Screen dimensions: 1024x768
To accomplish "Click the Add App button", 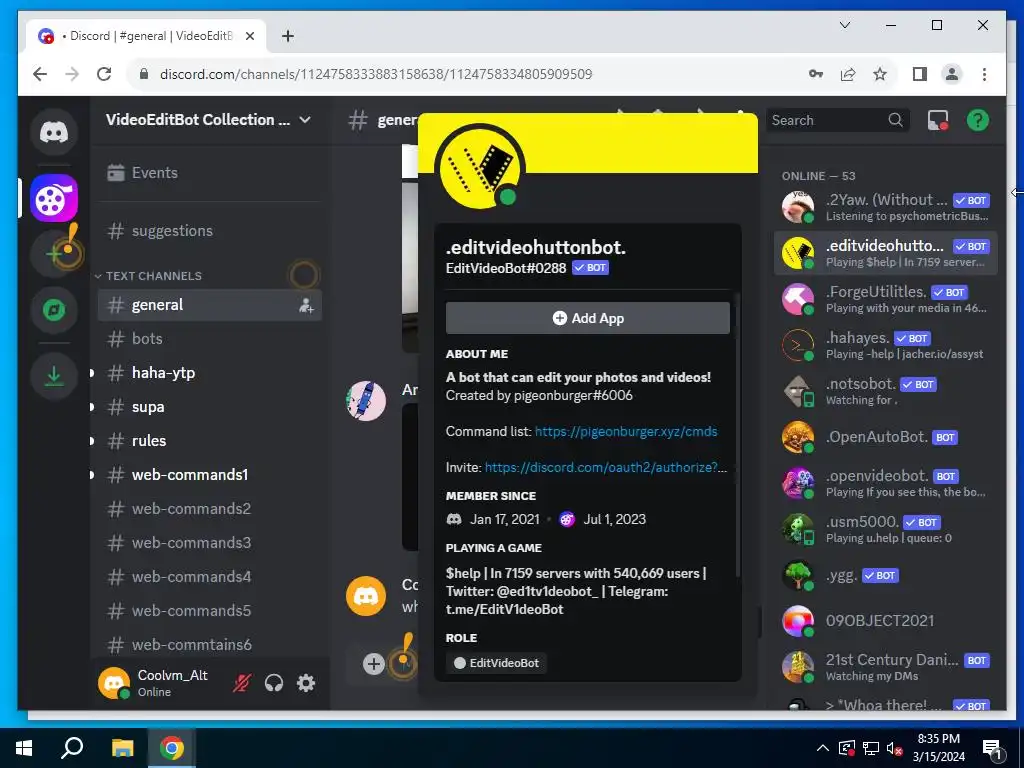I will [x=588, y=318].
